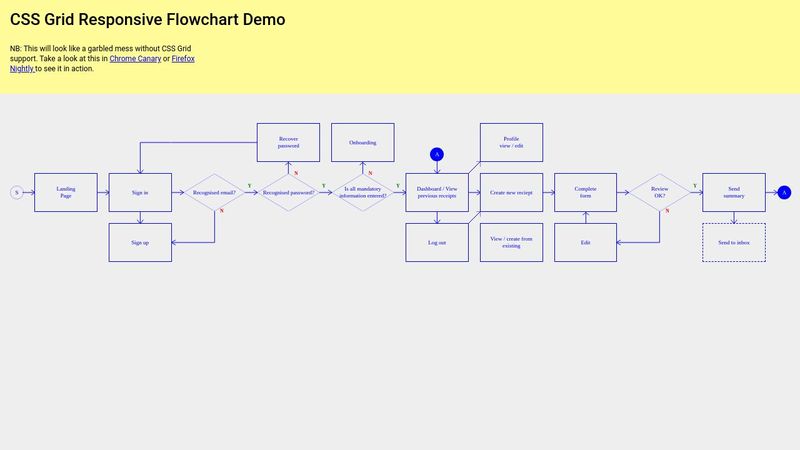Click the CSS Grid Responsive Flowchart Demo heading
The width and height of the screenshot is (800, 450).
(147, 20)
